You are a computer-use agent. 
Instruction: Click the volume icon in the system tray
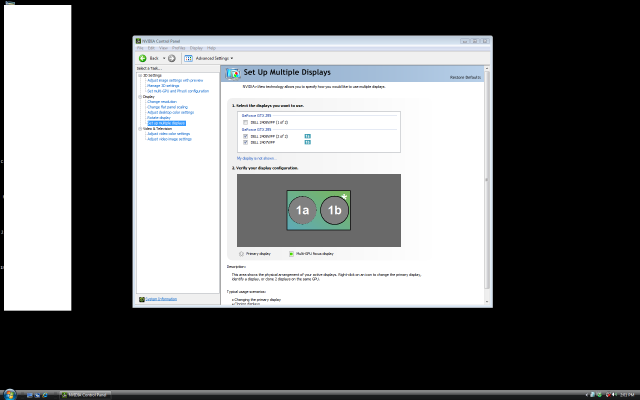[614, 395]
